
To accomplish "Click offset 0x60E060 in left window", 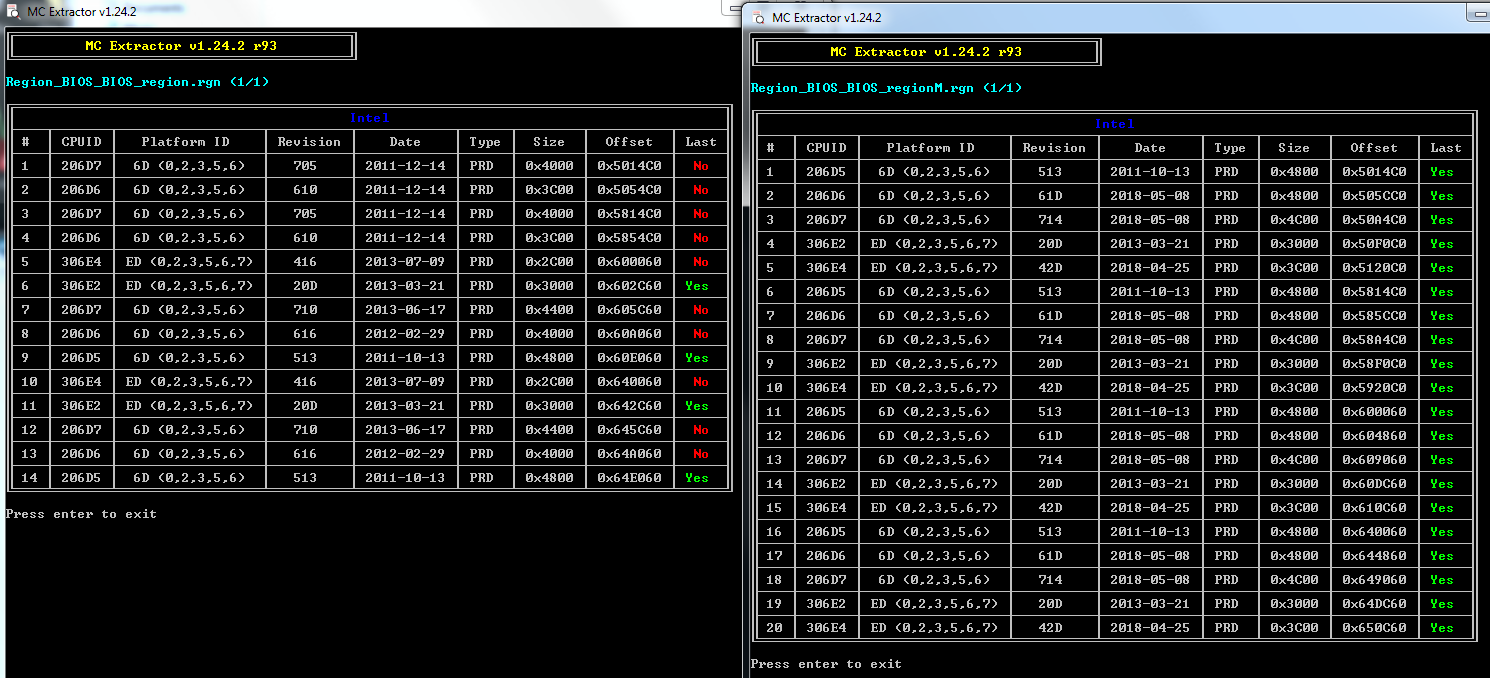I will point(629,358).
